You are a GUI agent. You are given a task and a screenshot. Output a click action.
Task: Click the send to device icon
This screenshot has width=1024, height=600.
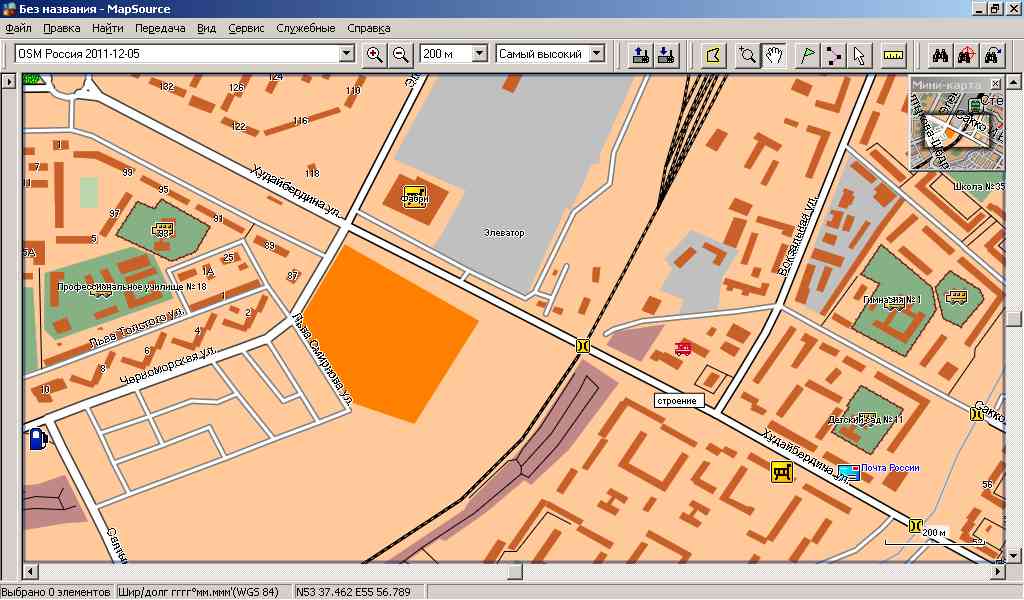[x=640, y=54]
